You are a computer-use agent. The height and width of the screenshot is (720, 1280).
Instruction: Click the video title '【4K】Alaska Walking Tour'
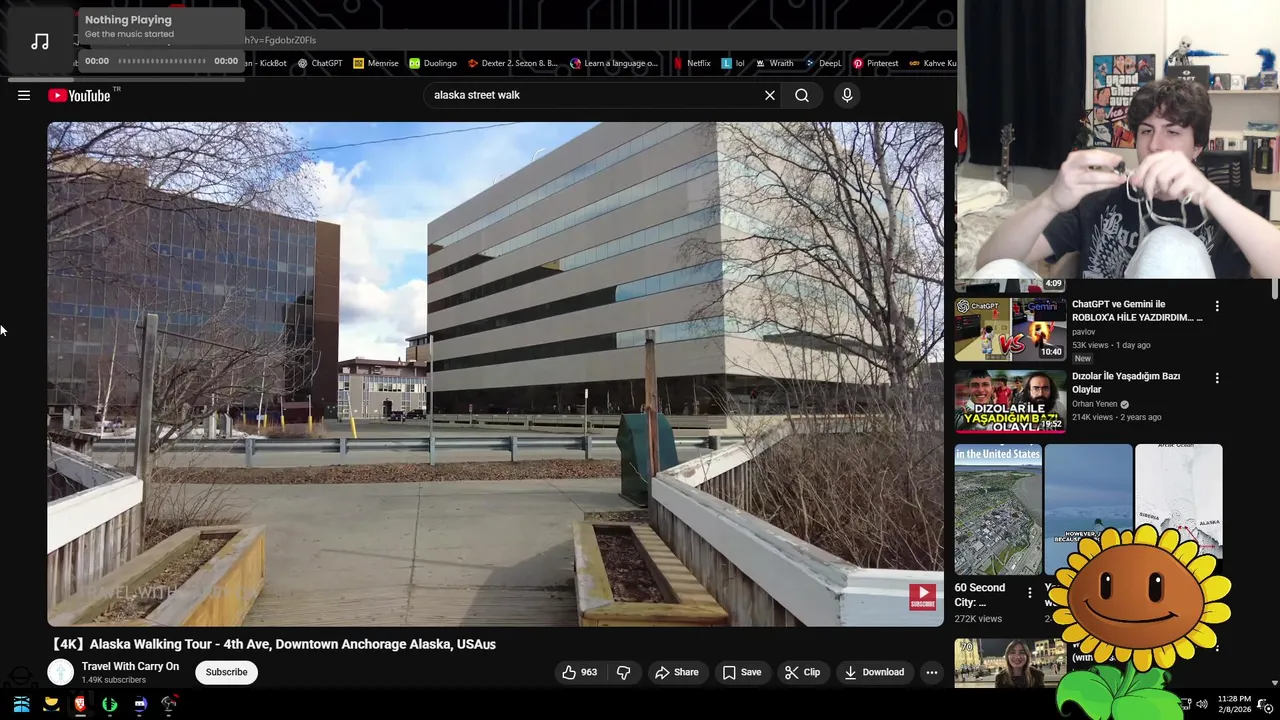coord(274,644)
